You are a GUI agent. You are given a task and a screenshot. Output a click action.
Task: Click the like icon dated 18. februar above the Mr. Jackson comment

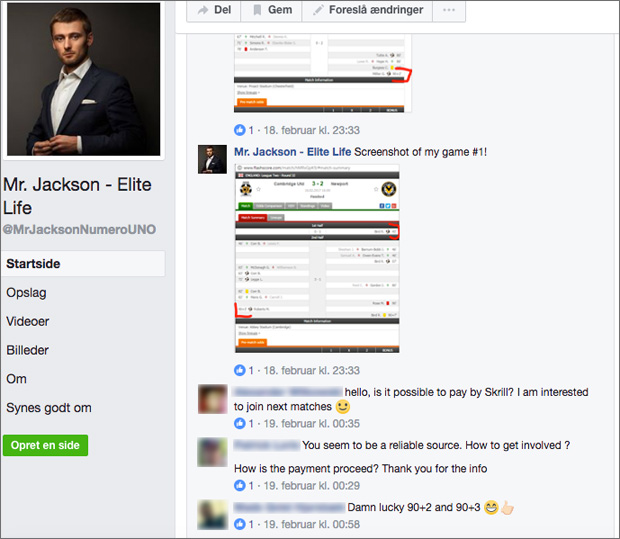(x=240, y=130)
